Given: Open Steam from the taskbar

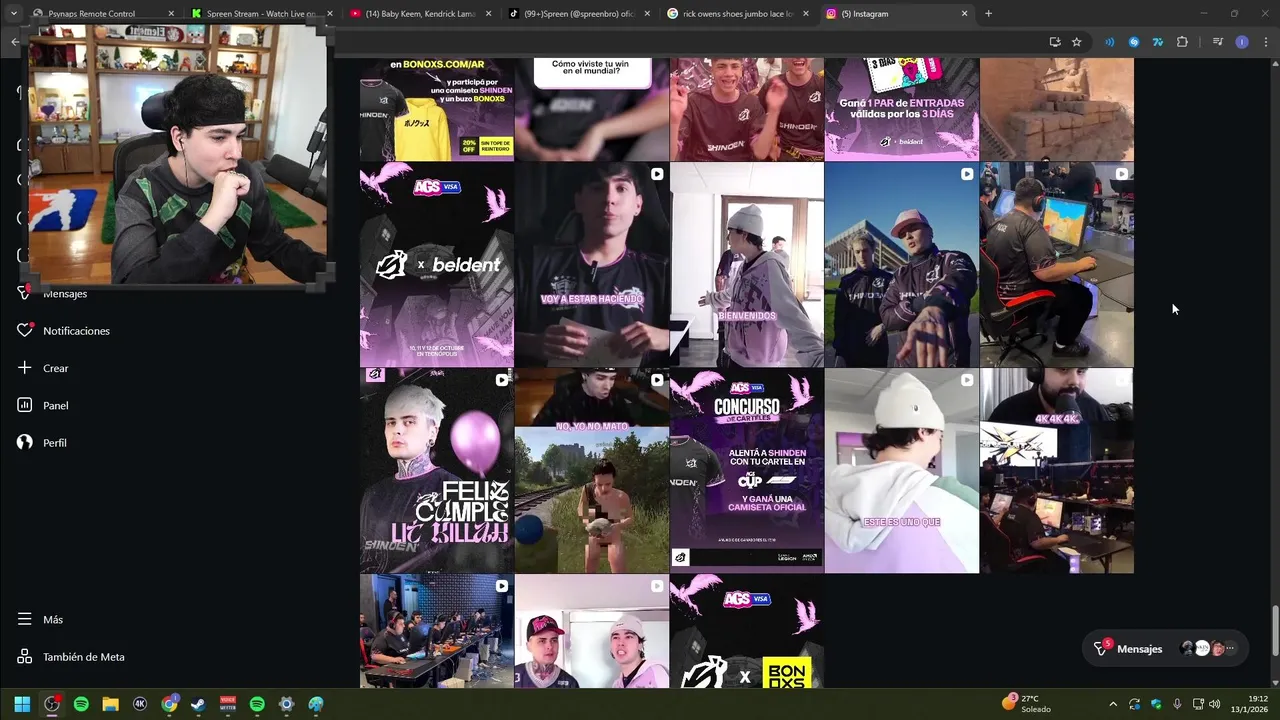Looking at the screenshot, I should tap(199, 704).
